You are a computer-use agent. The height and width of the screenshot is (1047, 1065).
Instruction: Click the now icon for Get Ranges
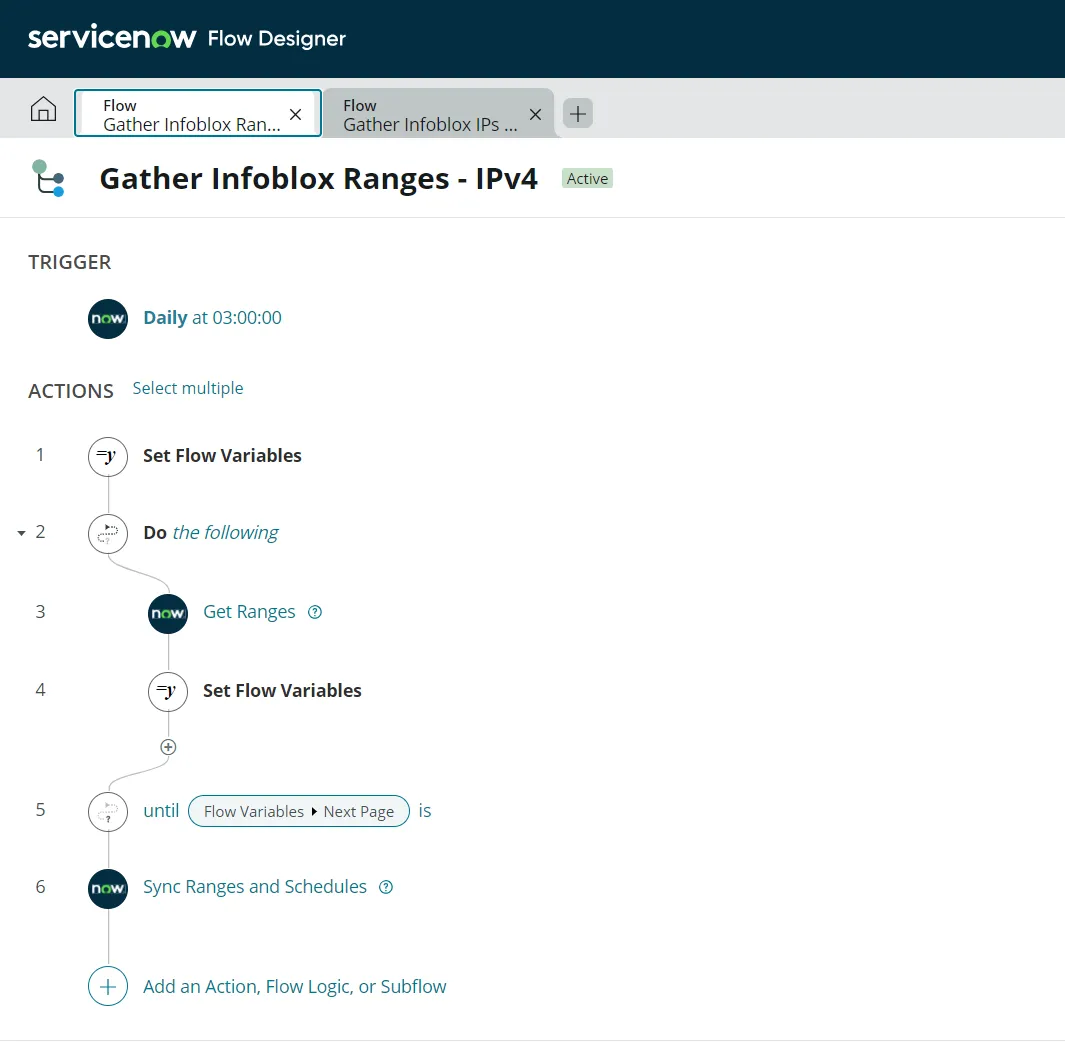168,614
